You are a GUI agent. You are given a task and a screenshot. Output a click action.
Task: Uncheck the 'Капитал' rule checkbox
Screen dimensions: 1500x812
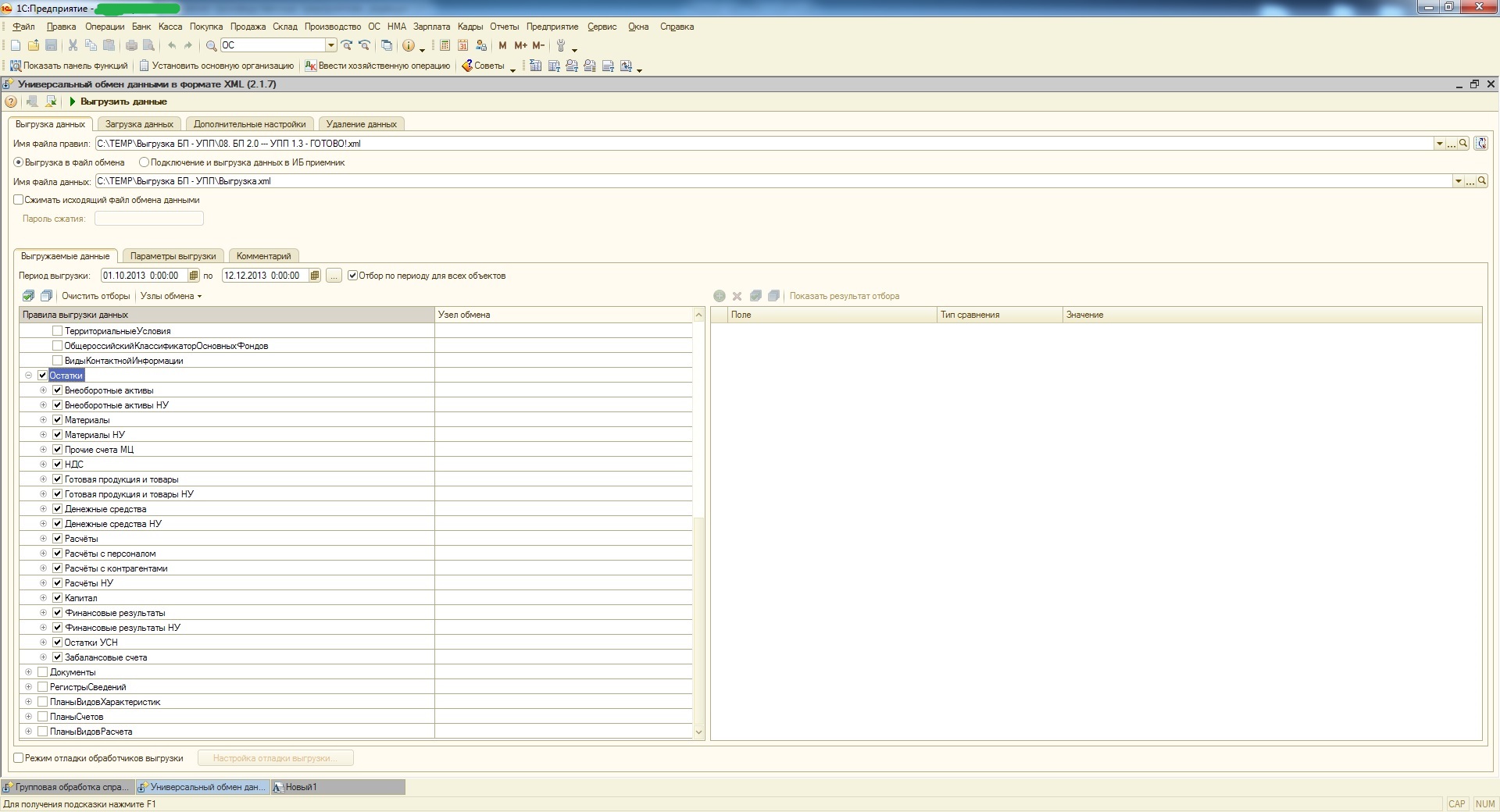[57, 598]
